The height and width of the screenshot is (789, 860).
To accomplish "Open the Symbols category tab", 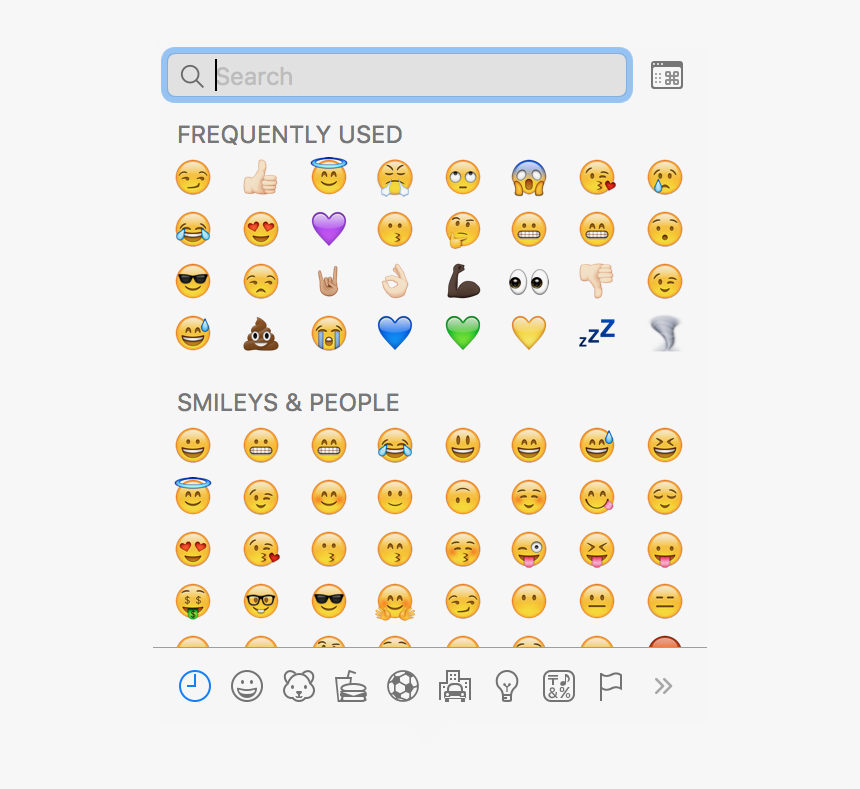I will 558,686.
